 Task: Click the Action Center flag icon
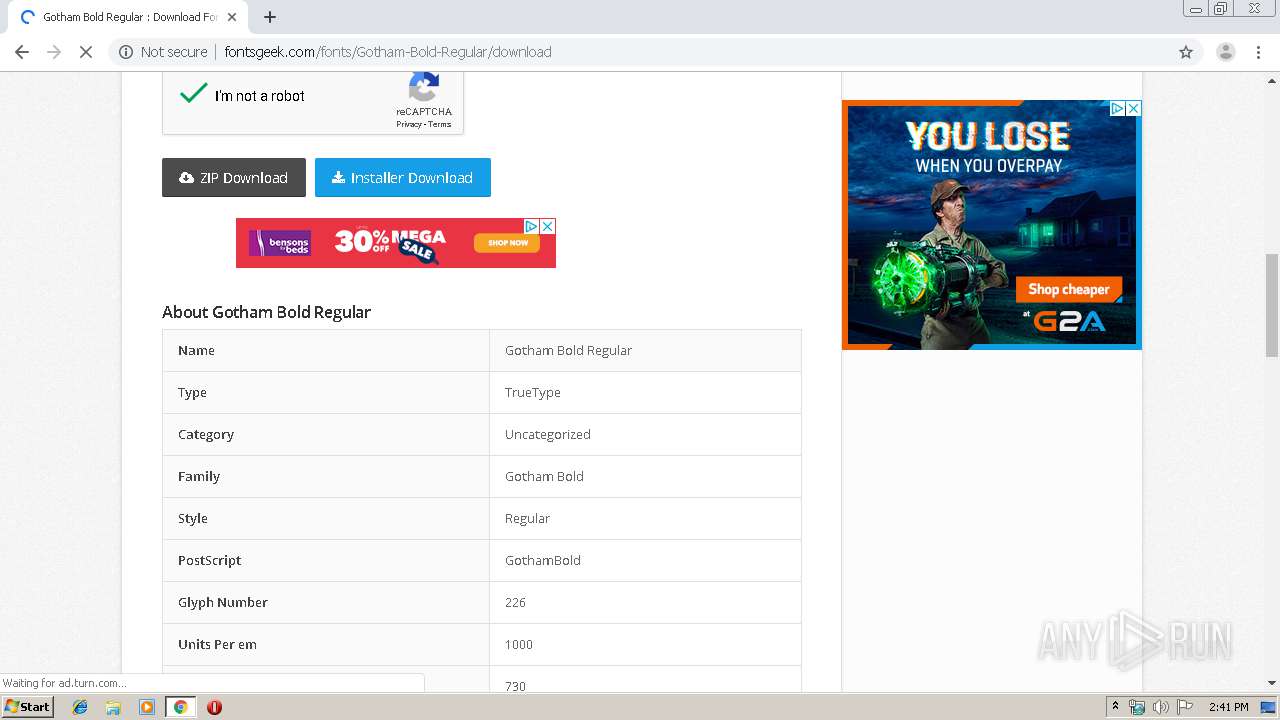pyautogui.click(x=1185, y=707)
